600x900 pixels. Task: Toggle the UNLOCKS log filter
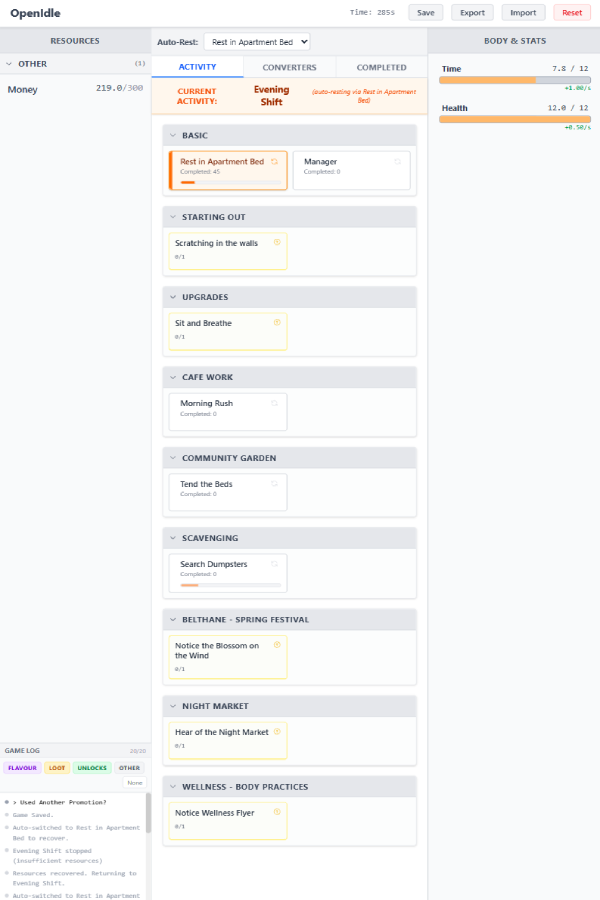click(92, 768)
